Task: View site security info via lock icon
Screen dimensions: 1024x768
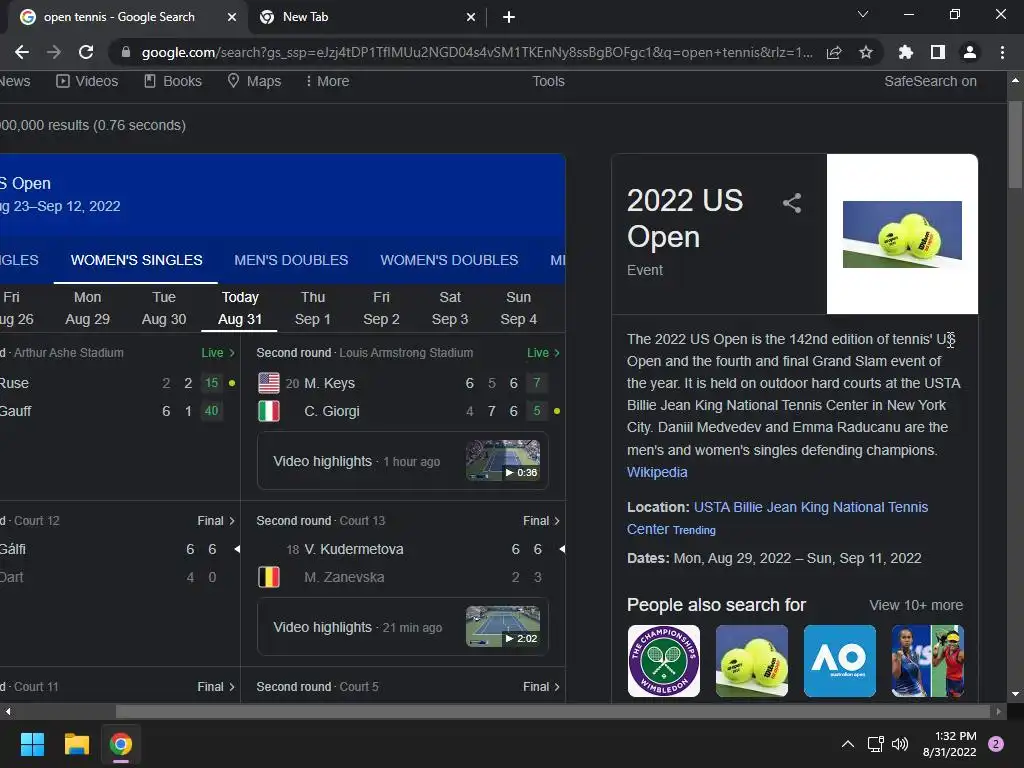Action: point(125,52)
